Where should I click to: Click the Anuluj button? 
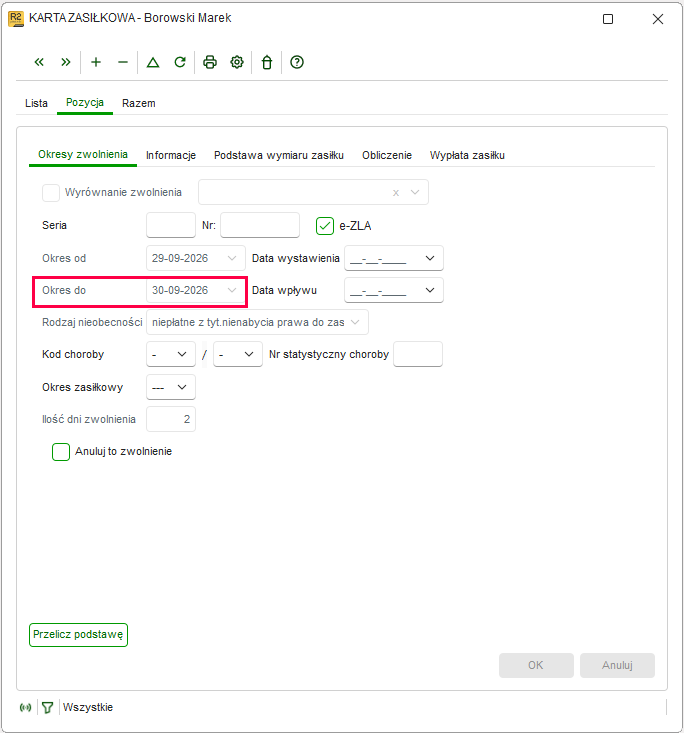coord(617,665)
